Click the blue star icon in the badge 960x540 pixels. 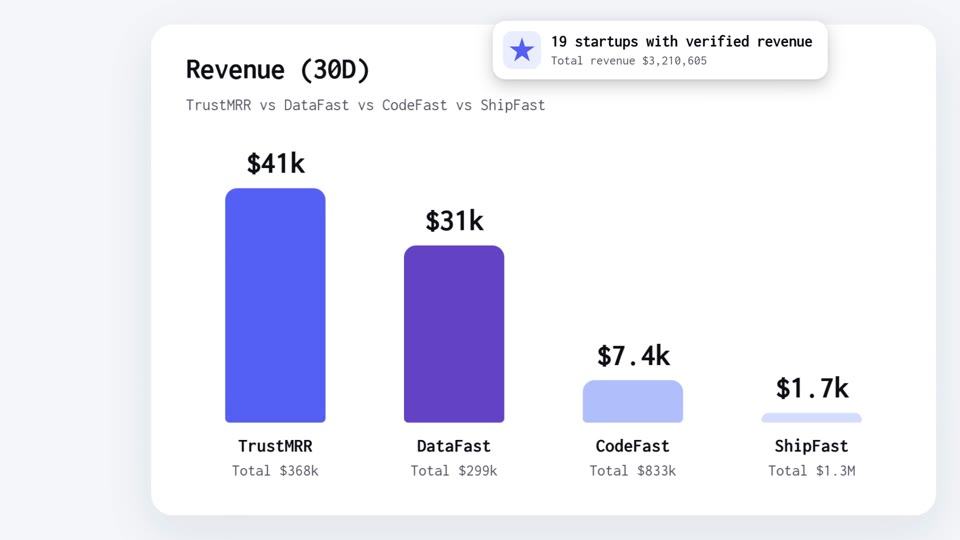pyautogui.click(x=522, y=50)
